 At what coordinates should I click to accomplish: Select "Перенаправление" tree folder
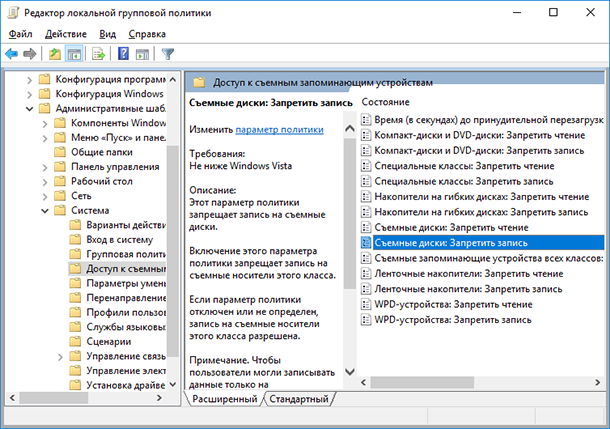[x=126, y=298]
